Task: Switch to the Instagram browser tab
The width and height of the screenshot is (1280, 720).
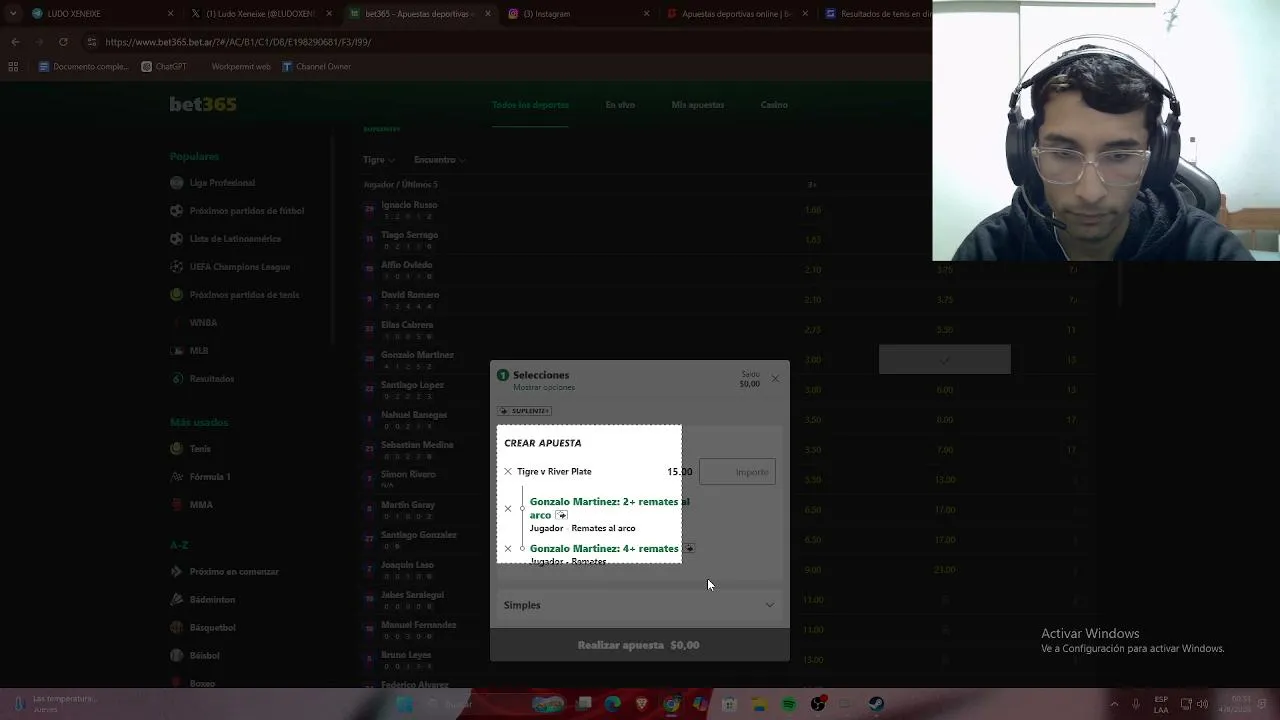Action: [x=580, y=14]
